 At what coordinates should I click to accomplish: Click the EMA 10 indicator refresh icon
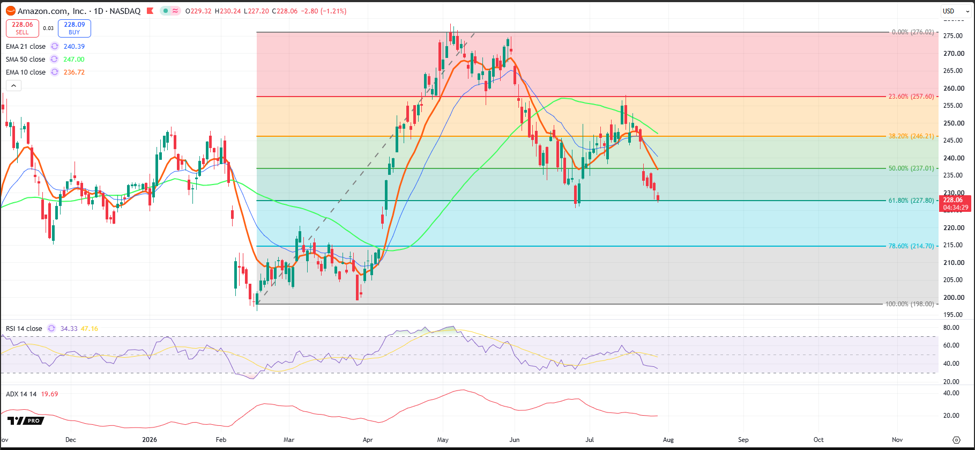pyautogui.click(x=55, y=72)
